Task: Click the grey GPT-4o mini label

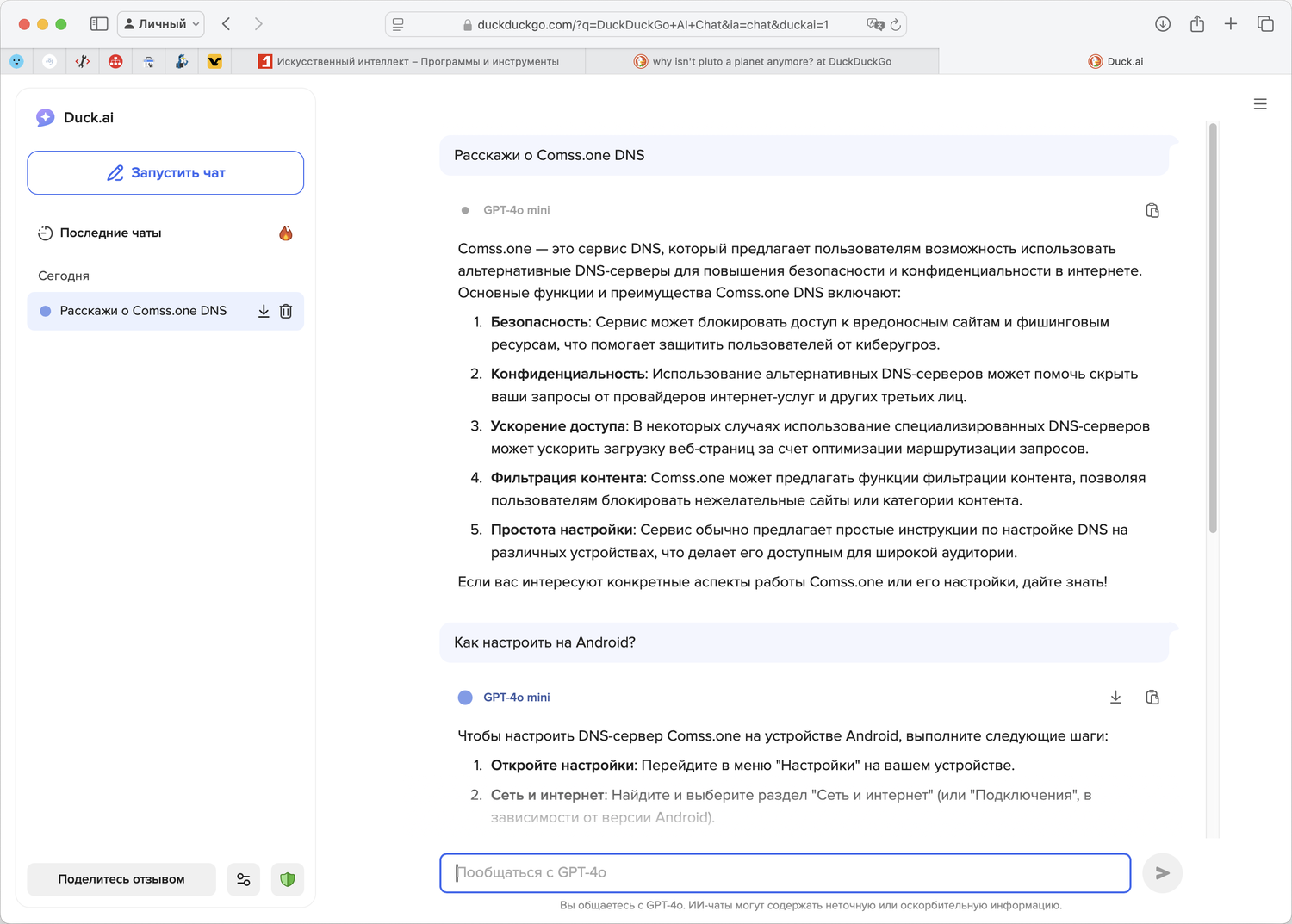Action: click(516, 210)
